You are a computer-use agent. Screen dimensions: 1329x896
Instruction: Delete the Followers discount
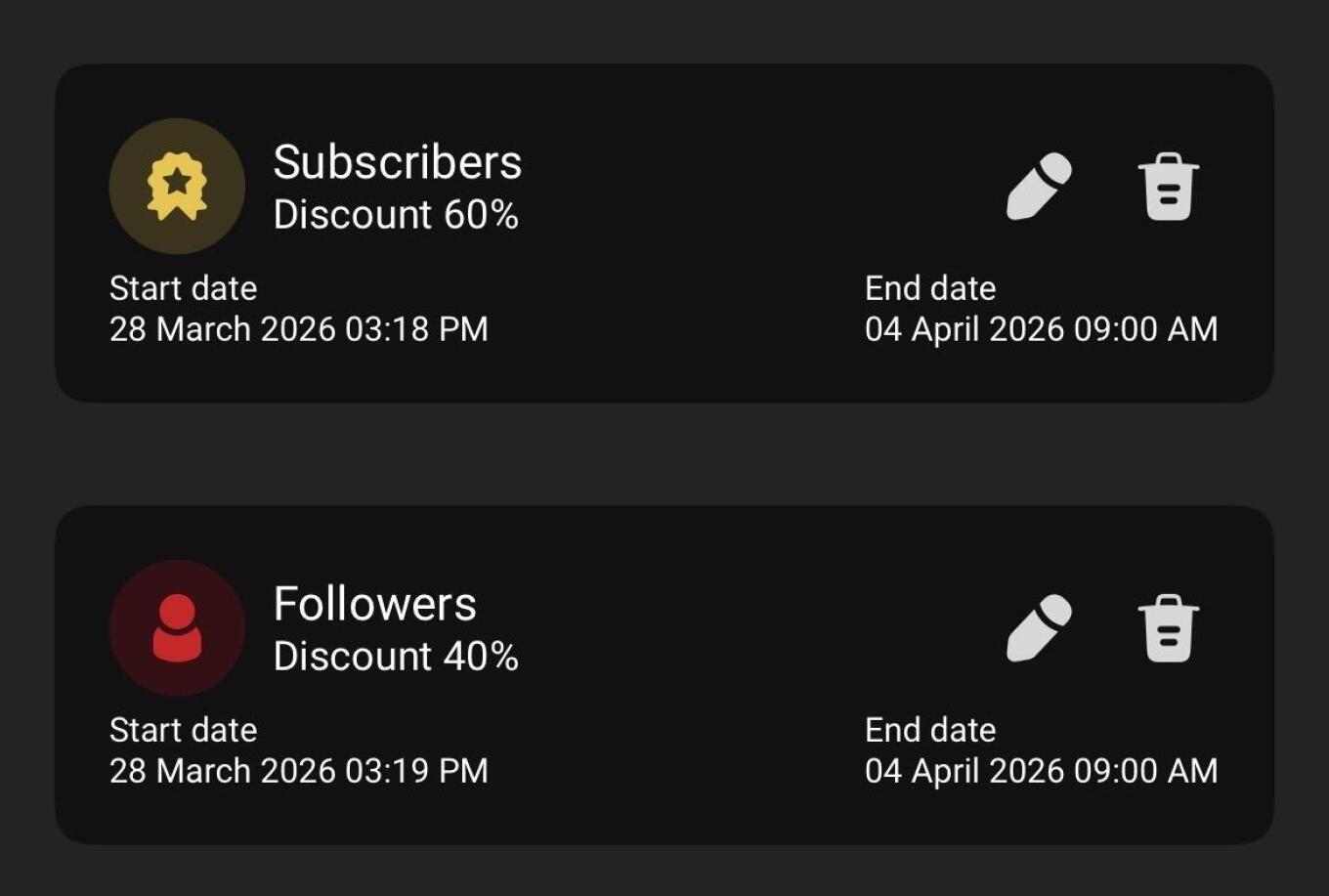coord(1168,628)
